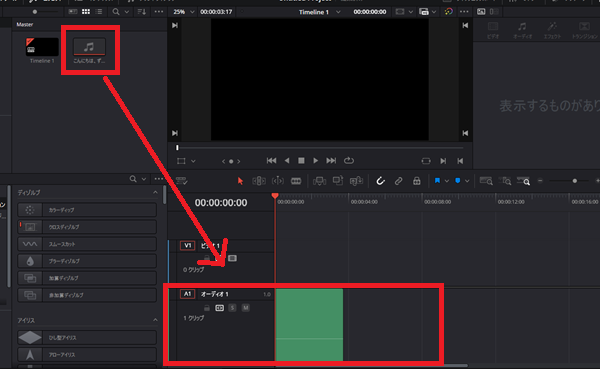
Task: Click Insert clip button
Action: (319, 181)
